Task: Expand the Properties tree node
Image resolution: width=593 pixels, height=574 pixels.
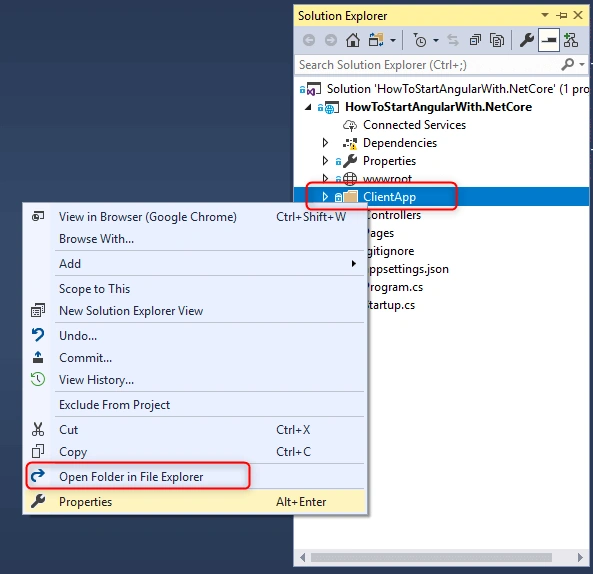Action: pos(325,161)
